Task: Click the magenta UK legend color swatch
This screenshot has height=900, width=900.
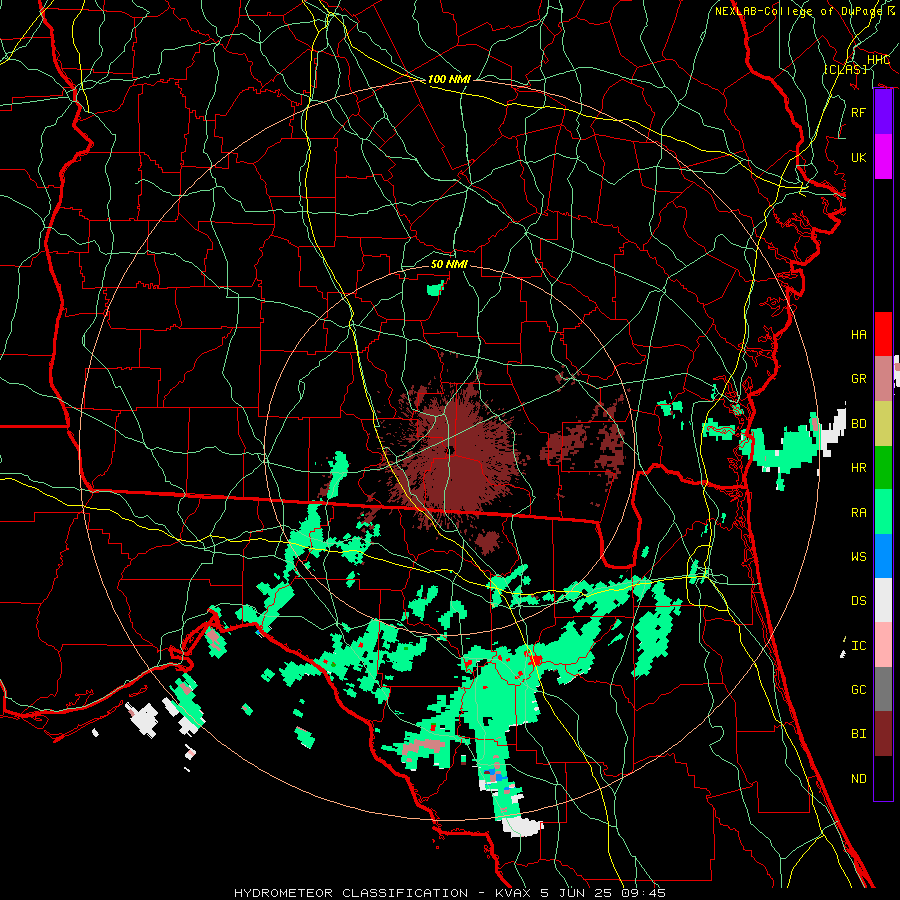Action: (883, 157)
